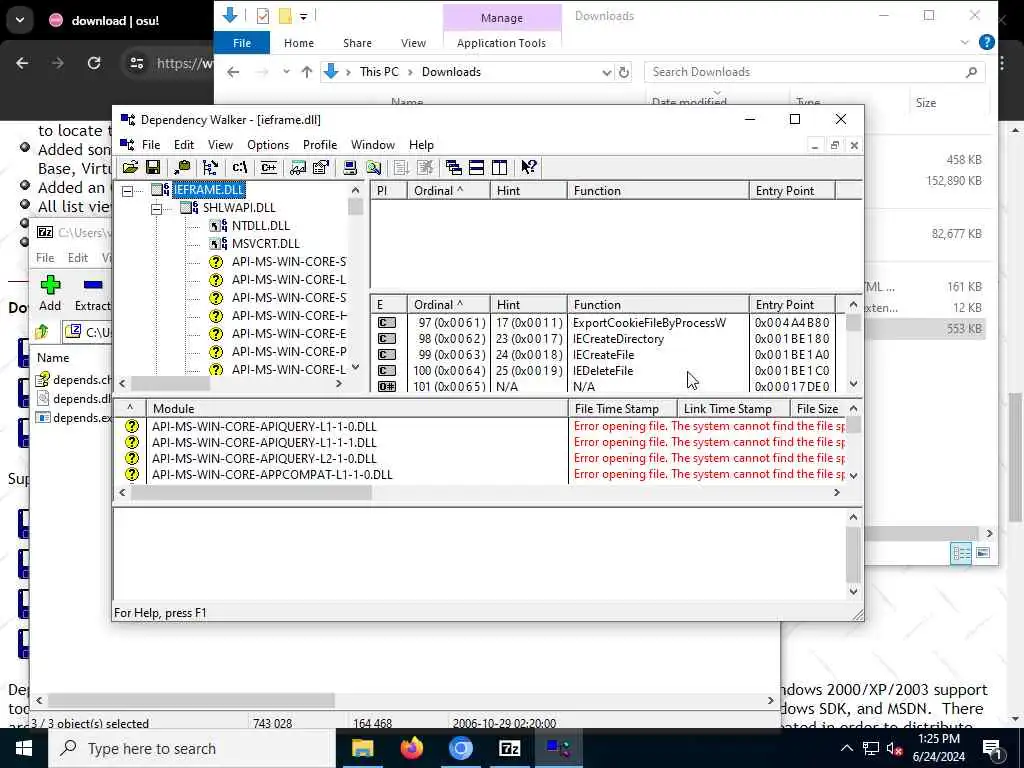Open Application Tools tab in Explorer
The height and width of the screenshot is (768, 1024).
[x=502, y=43]
